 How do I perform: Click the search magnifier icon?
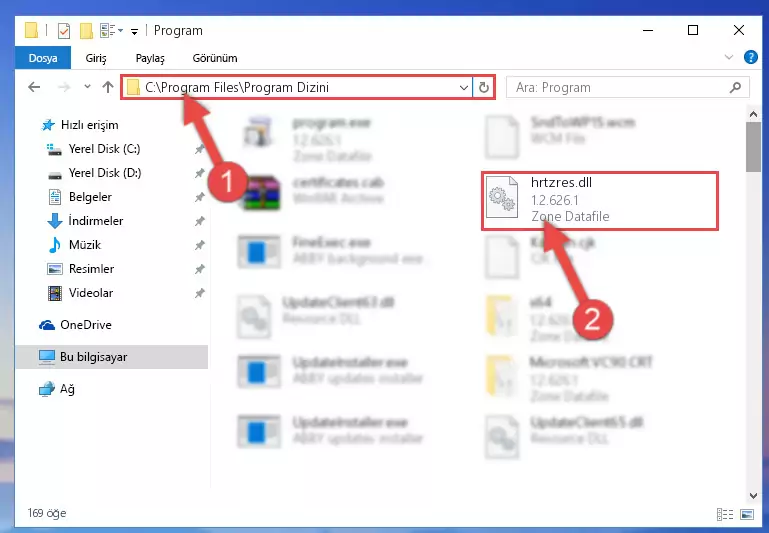tap(735, 87)
